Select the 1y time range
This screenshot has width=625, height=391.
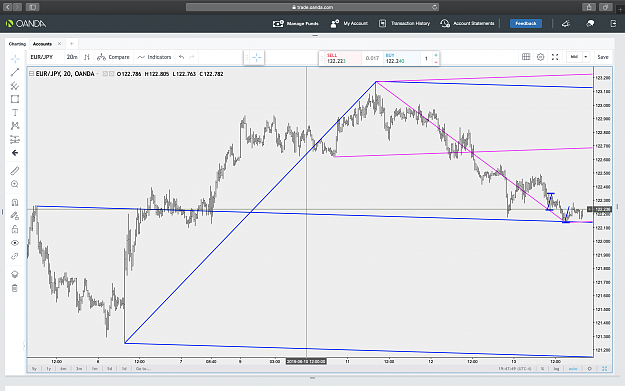49,369
